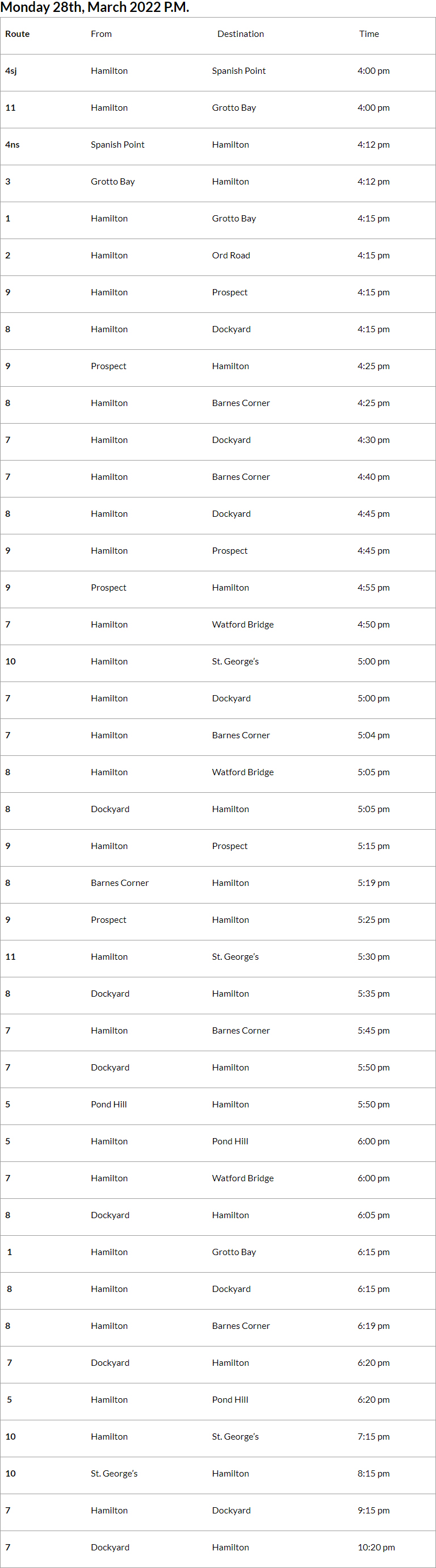Click the Time column header

[x=369, y=34]
